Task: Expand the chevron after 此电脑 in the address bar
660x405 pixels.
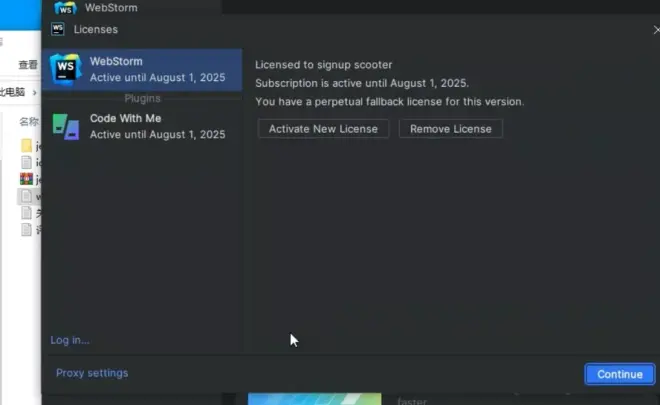Action: [33, 92]
